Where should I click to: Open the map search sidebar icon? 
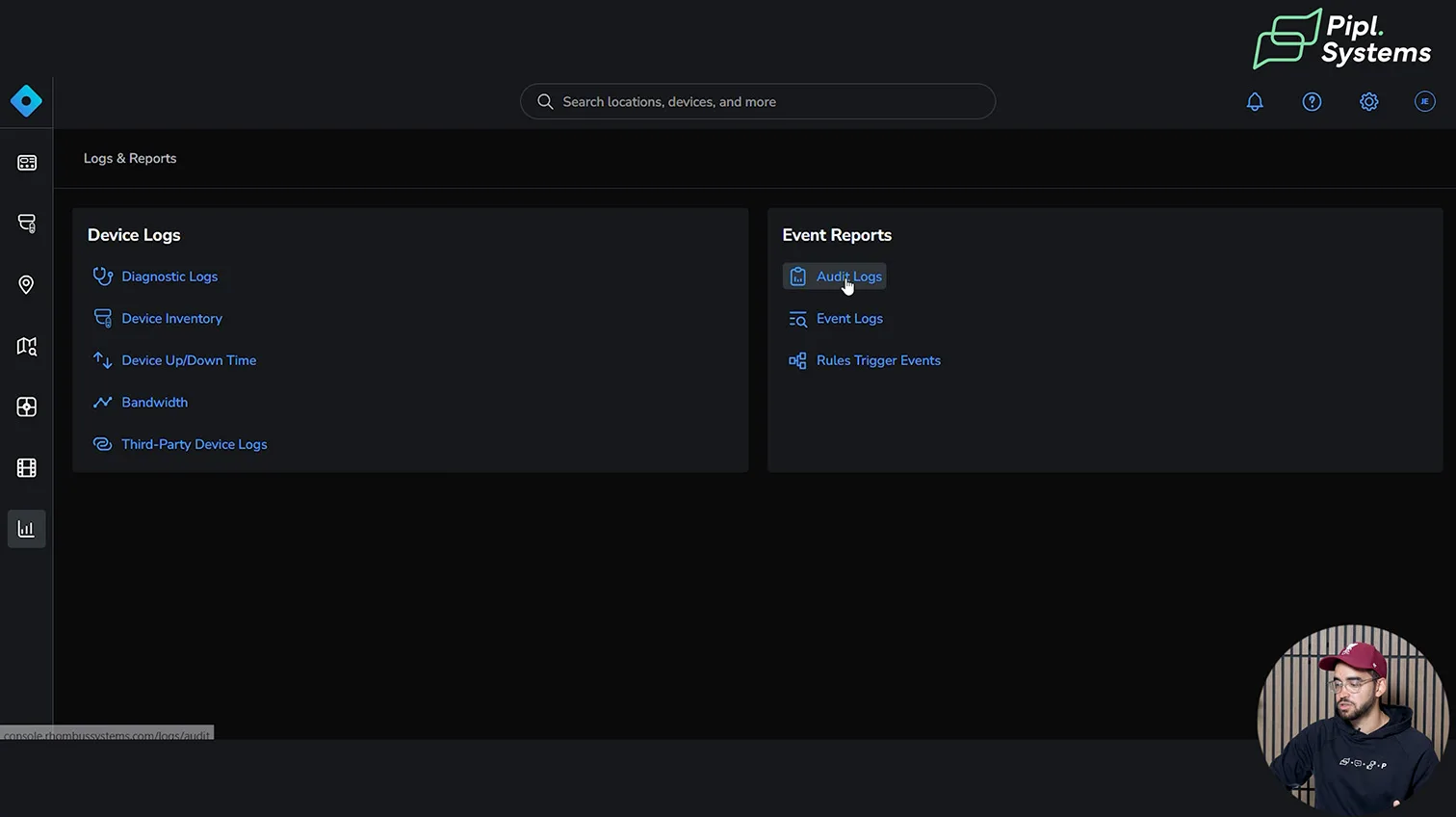(27, 346)
